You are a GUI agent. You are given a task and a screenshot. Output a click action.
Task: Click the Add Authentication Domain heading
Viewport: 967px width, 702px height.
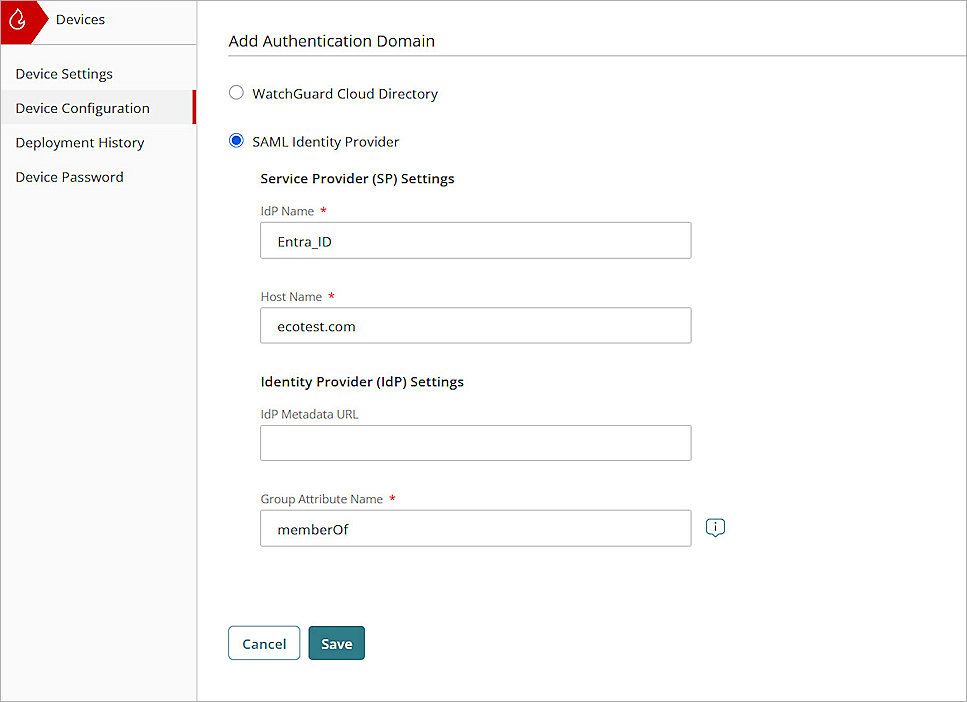(331, 41)
